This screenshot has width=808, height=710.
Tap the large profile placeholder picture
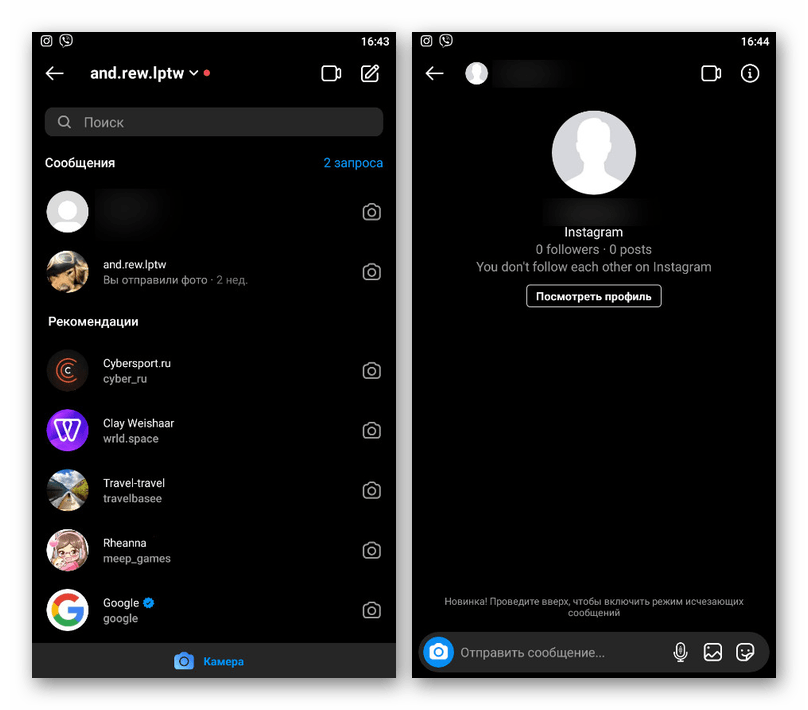(x=594, y=153)
